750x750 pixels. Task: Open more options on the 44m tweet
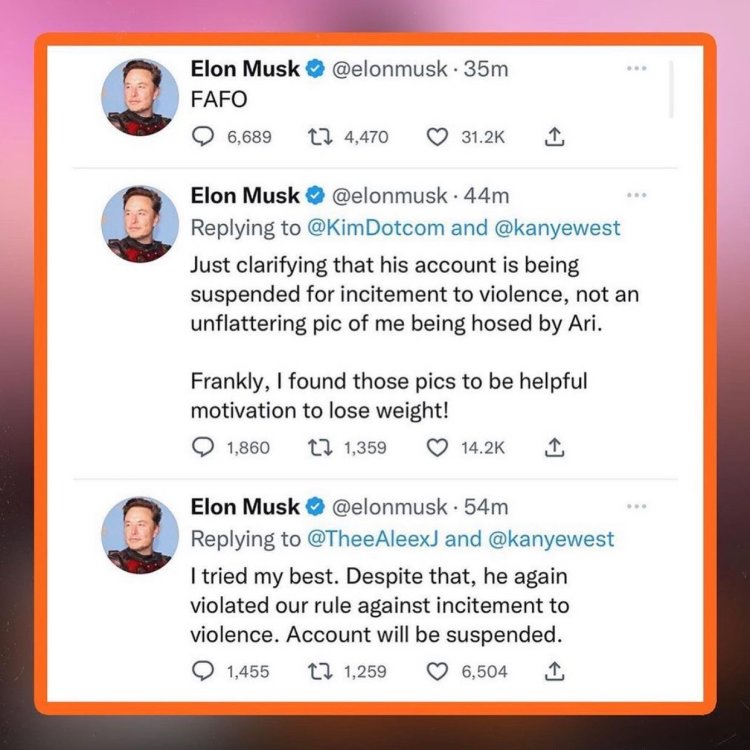tap(637, 195)
